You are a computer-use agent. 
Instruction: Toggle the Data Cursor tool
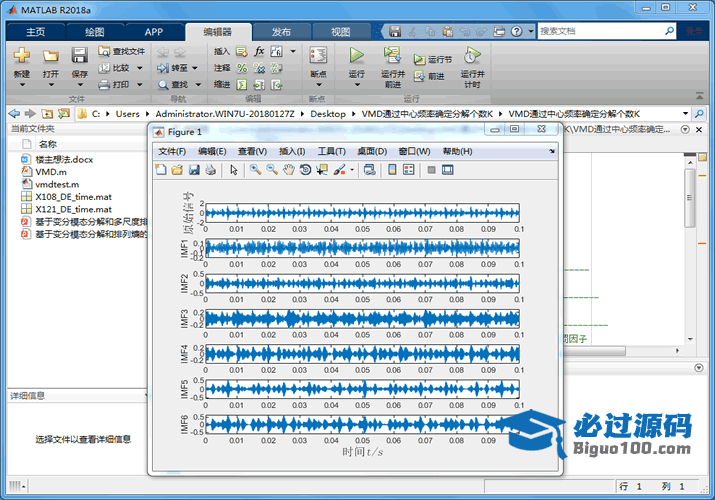pyautogui.click(x=321, y=170)
